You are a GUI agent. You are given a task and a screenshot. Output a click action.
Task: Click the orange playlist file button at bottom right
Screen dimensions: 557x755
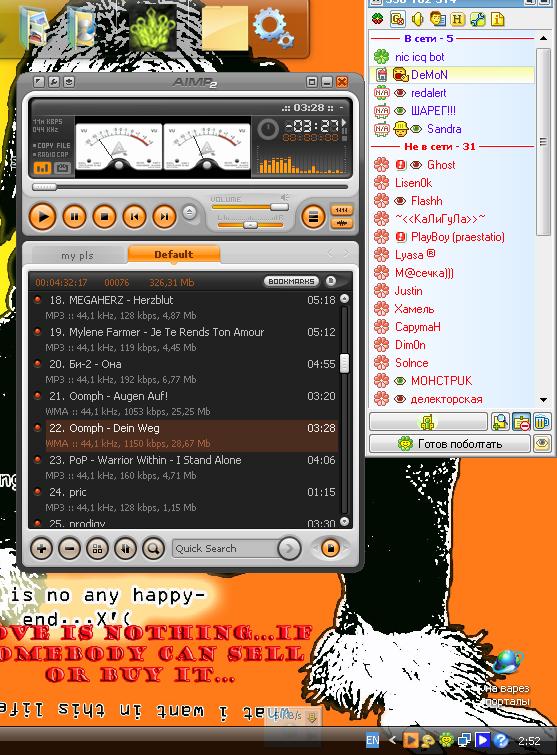point(330,548)
